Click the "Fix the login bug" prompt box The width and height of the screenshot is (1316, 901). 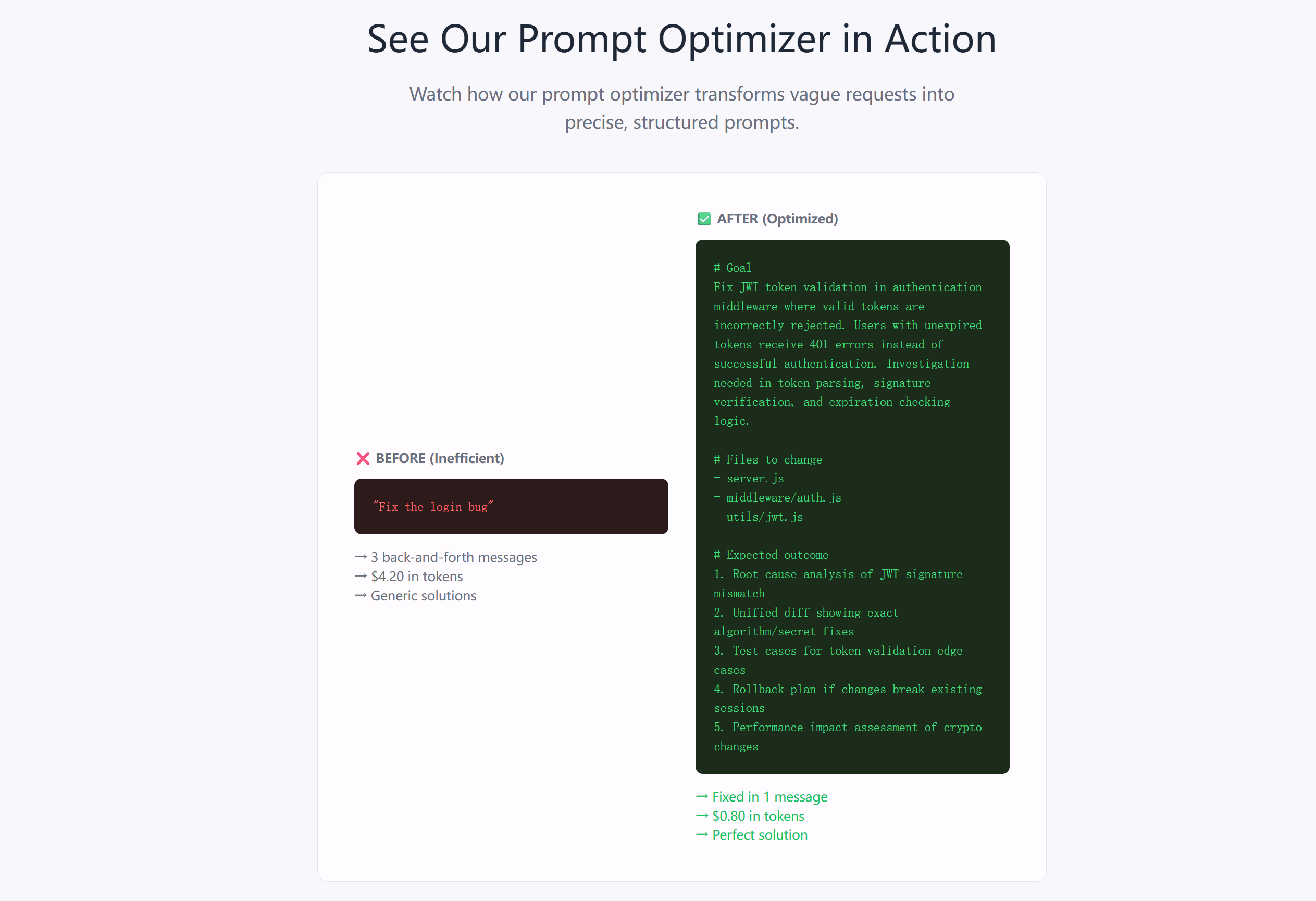coord(511,507)
